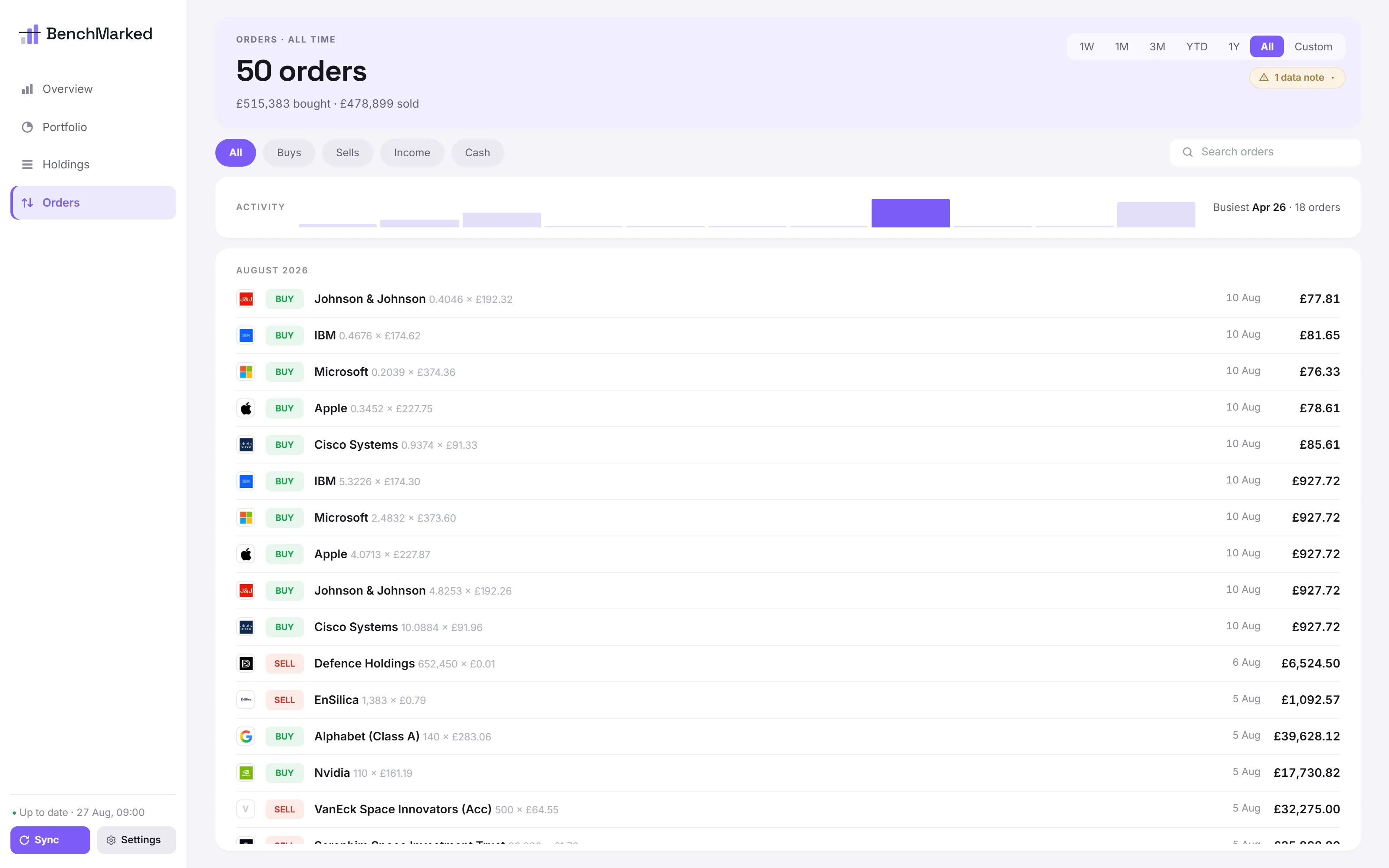This screenshot has width=1389, height=868.
Task: Click IBM logo on the £81.65 order
Action: tap(246, 335)
